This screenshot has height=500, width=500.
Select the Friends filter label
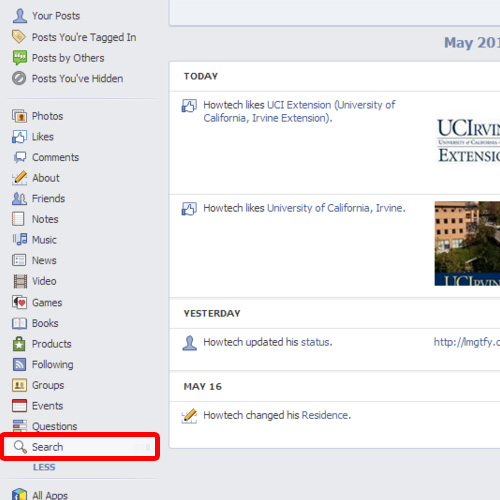click(x=48, y=199)
